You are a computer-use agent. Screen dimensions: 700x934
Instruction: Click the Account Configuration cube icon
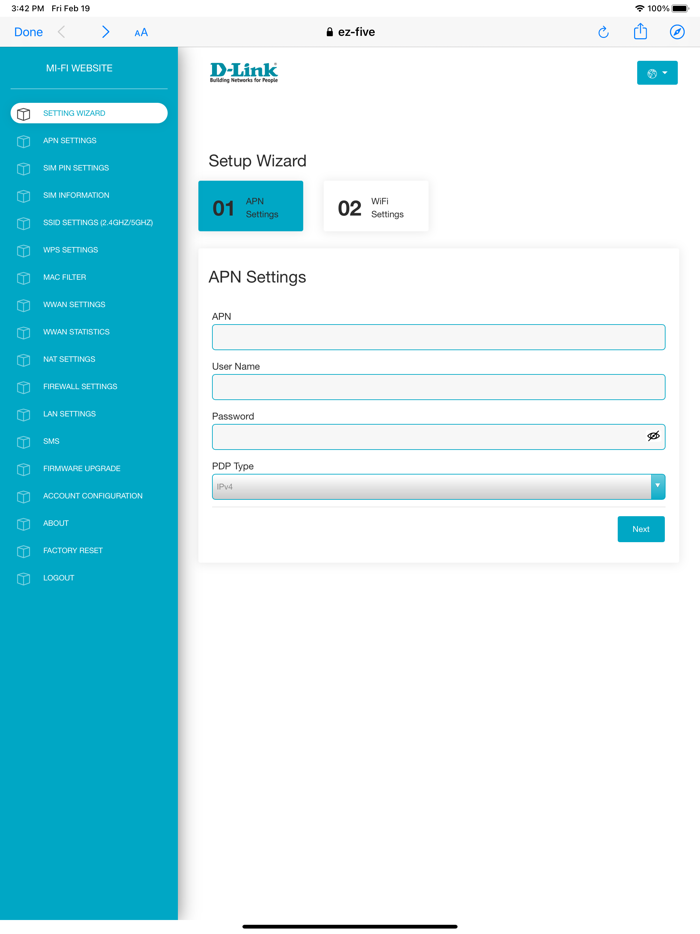[23, 497]
